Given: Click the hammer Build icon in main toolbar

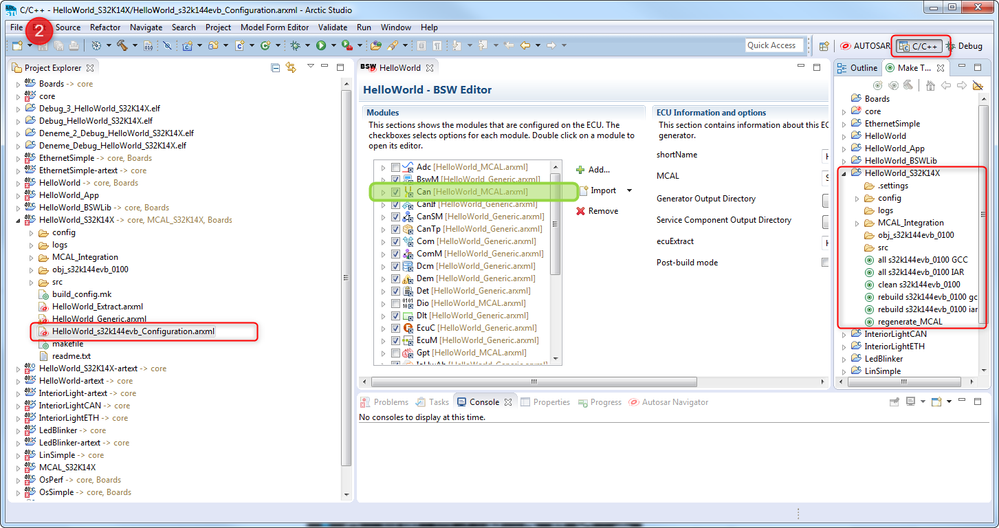Looking at the screenshot, I should point(121,45).
